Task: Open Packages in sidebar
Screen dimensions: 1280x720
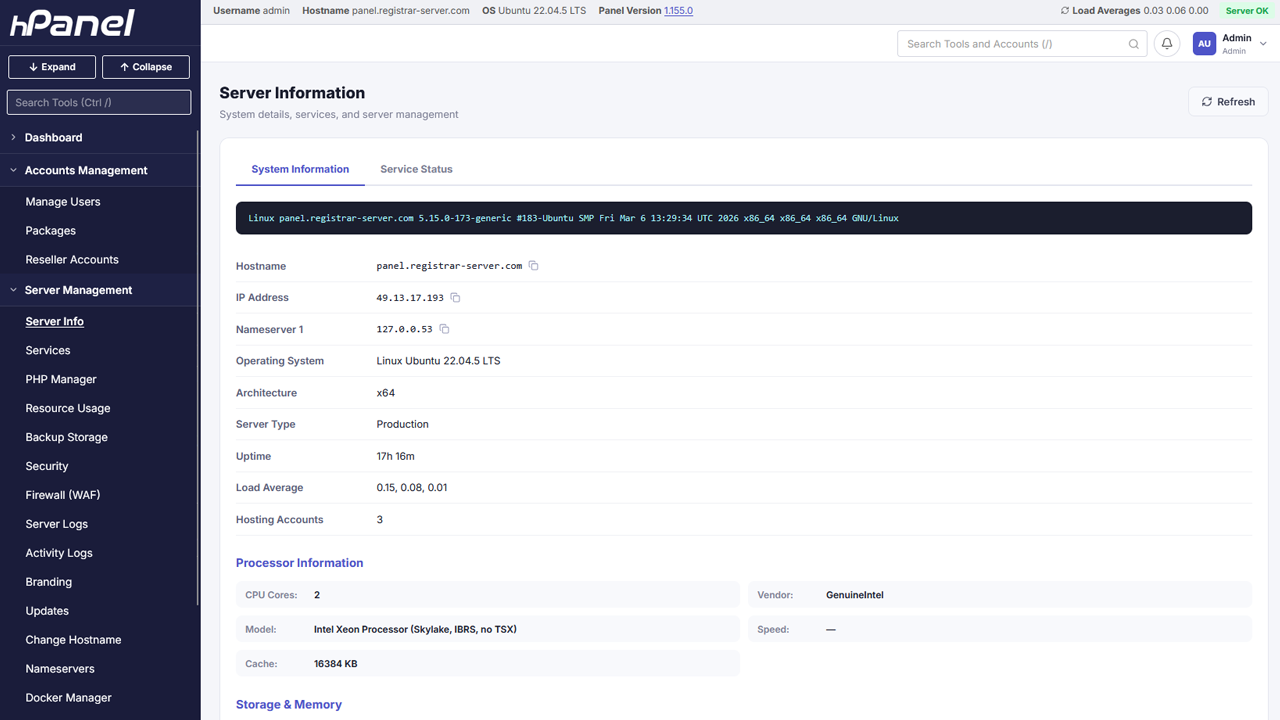Action: click(x=51, y=231)
